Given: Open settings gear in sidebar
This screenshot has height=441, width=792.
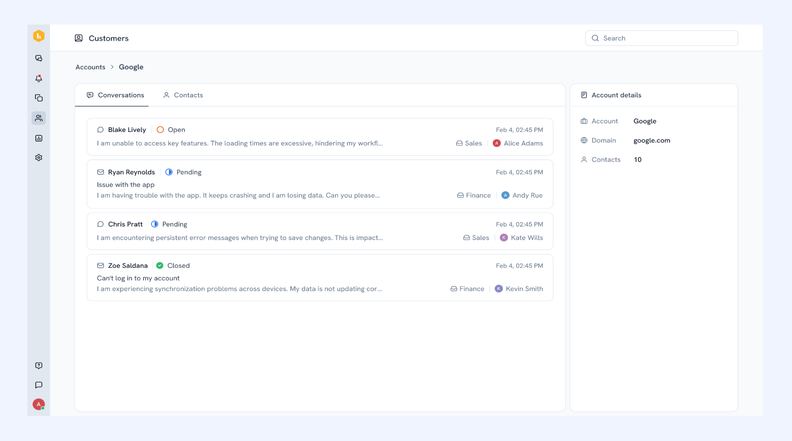Looking at the screenshot, I should [x=38, y=158].
